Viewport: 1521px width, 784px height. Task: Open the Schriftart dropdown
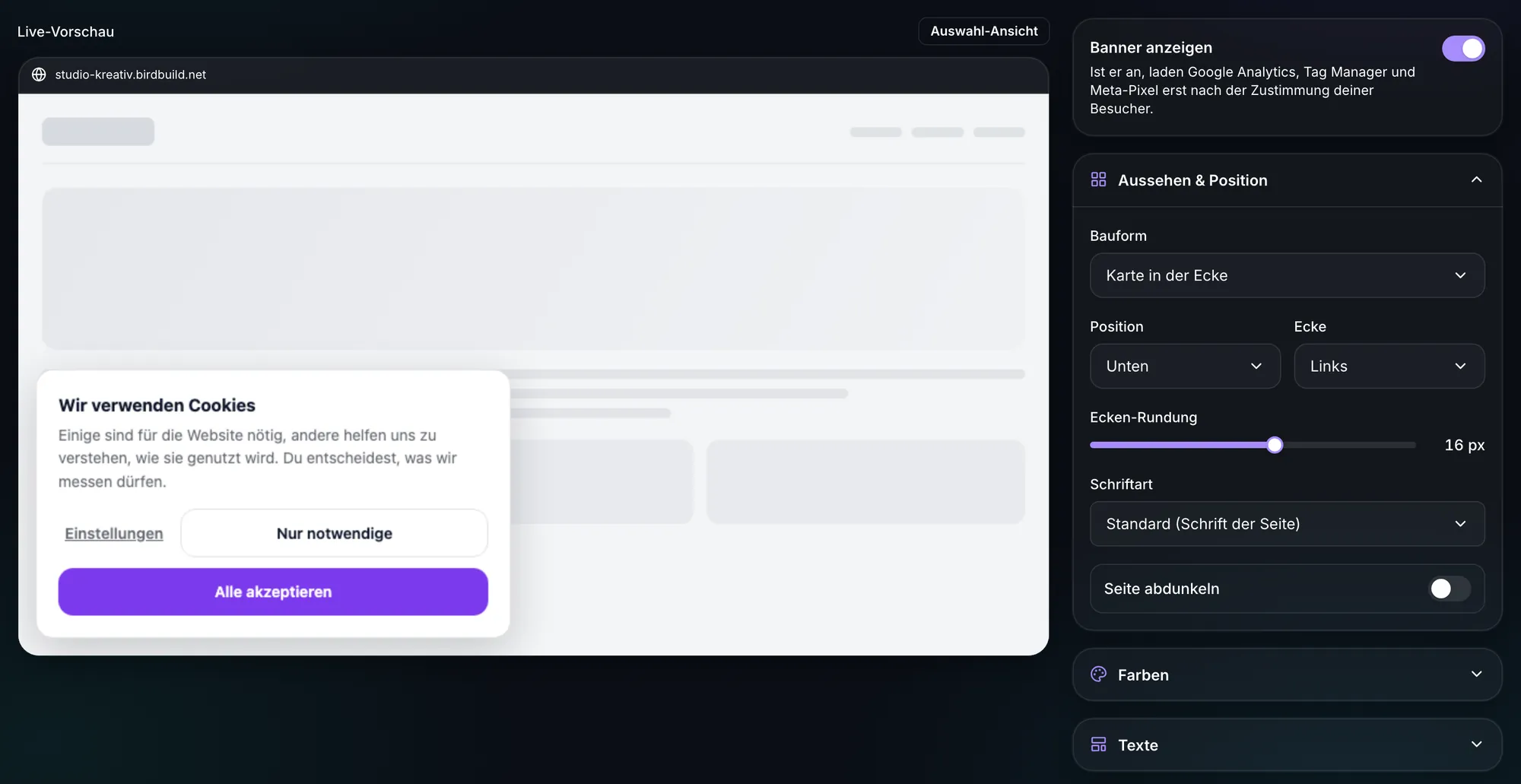tap(1287, 524)
